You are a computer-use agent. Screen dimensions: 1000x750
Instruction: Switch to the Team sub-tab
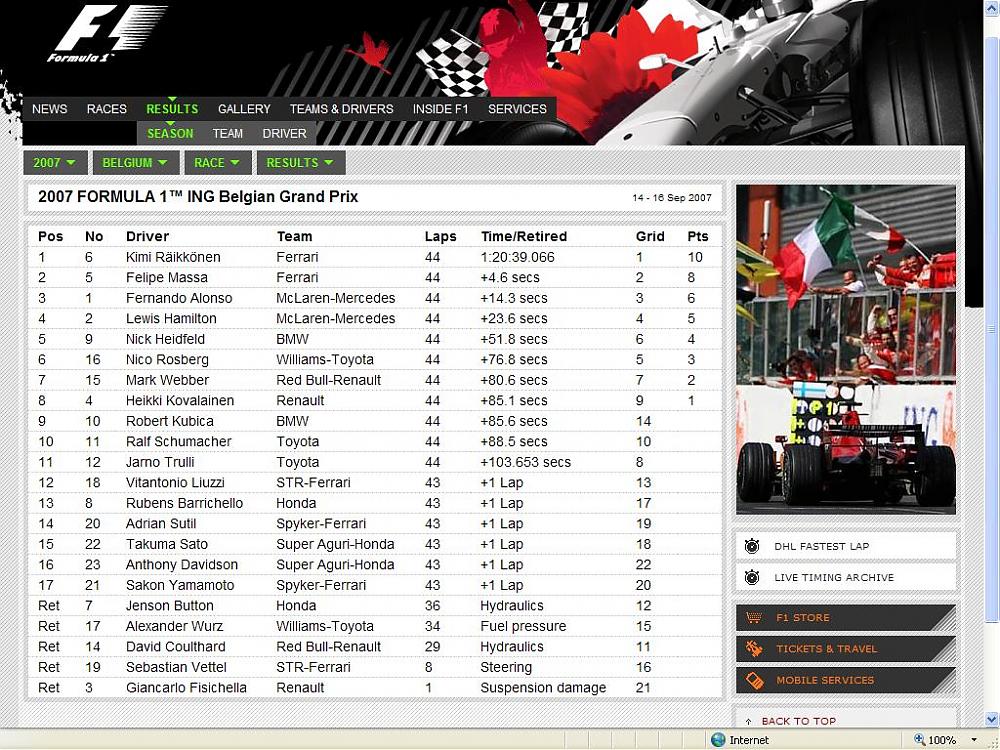point(228,134)
